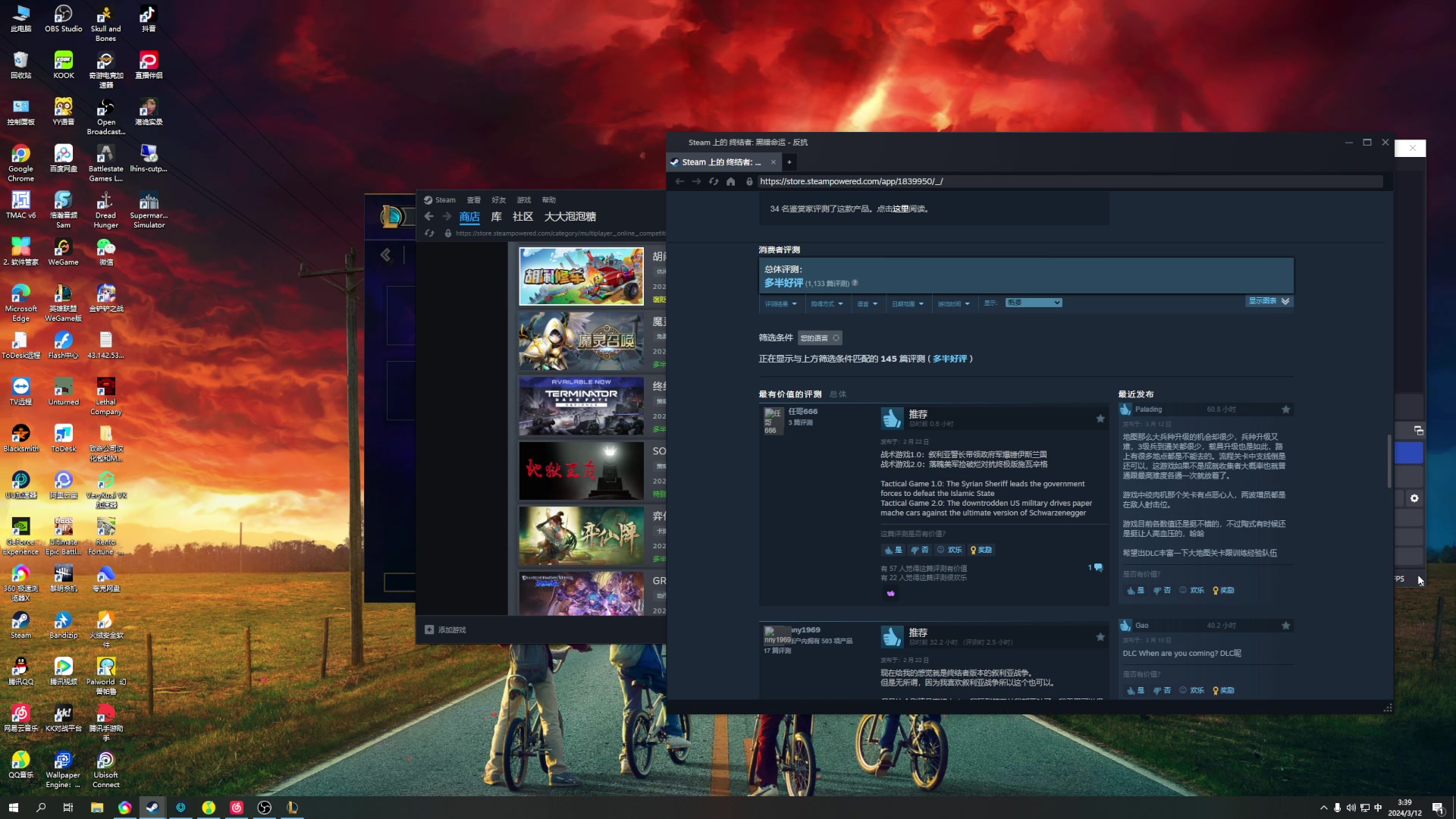This screenshot has width=1456, height=819.
Task: Vote 否 on Palading's review
Action: pos(1162,590)
